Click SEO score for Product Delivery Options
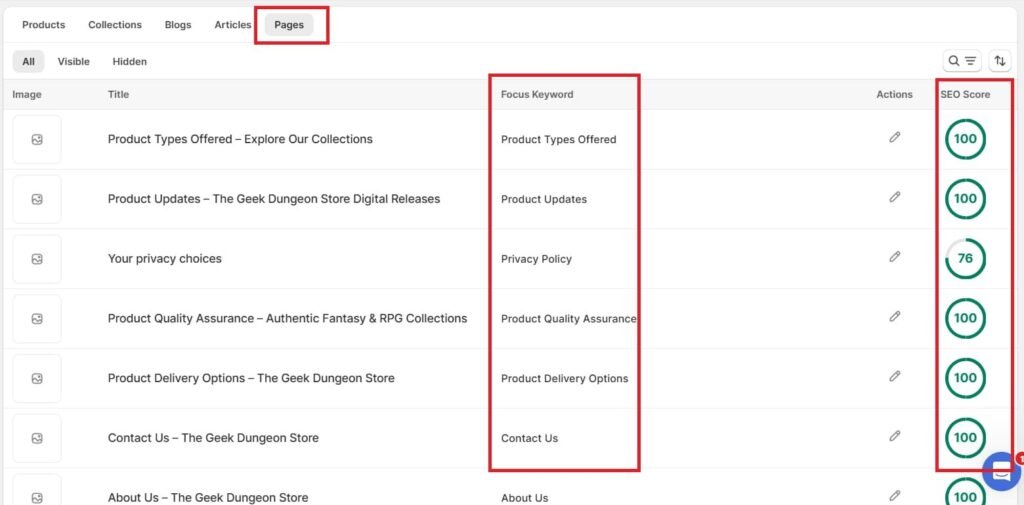Viewport: 1024px width, 505px height. click(965, 378)
